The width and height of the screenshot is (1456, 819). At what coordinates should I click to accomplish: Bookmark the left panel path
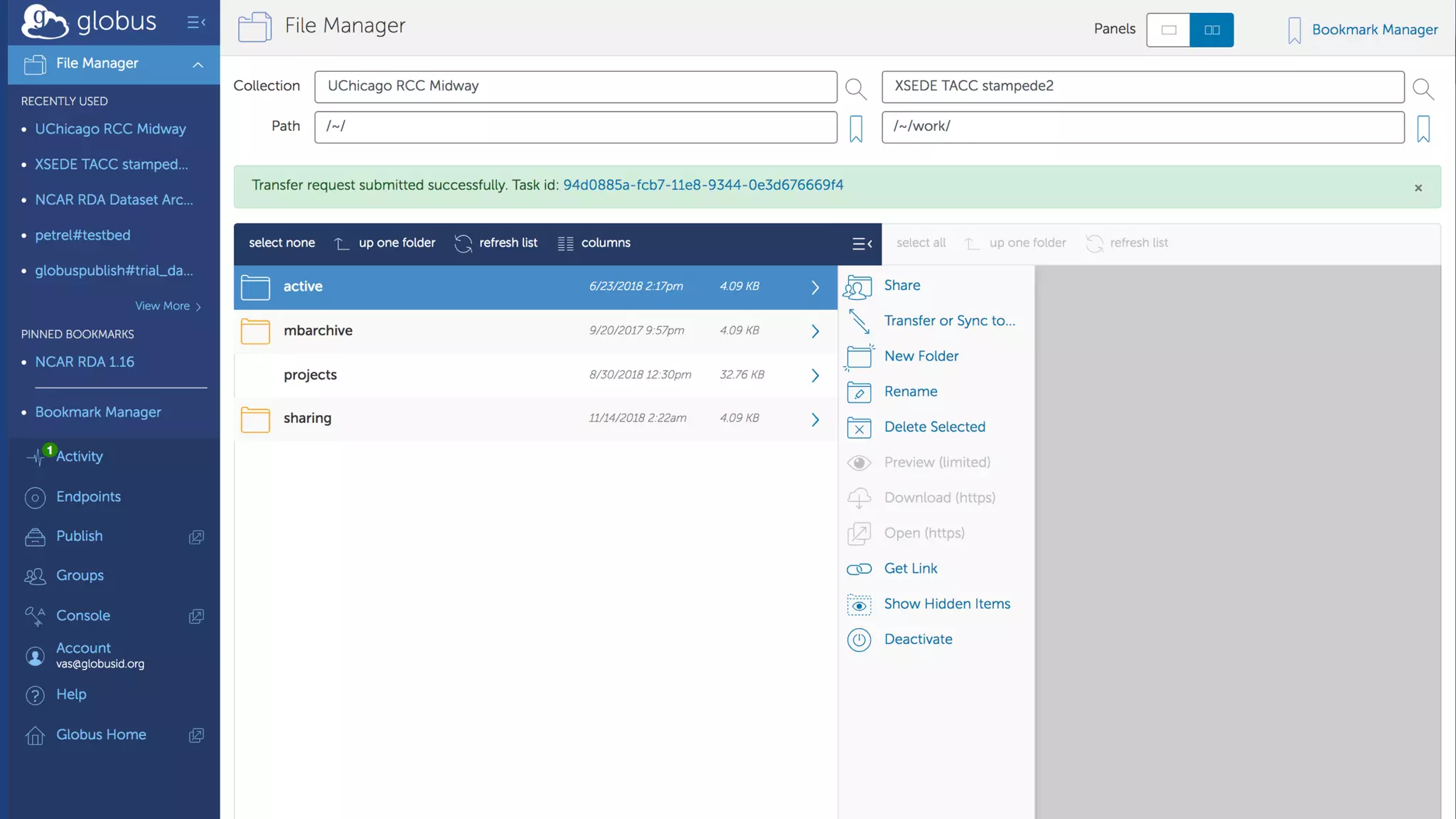[856, 128]
